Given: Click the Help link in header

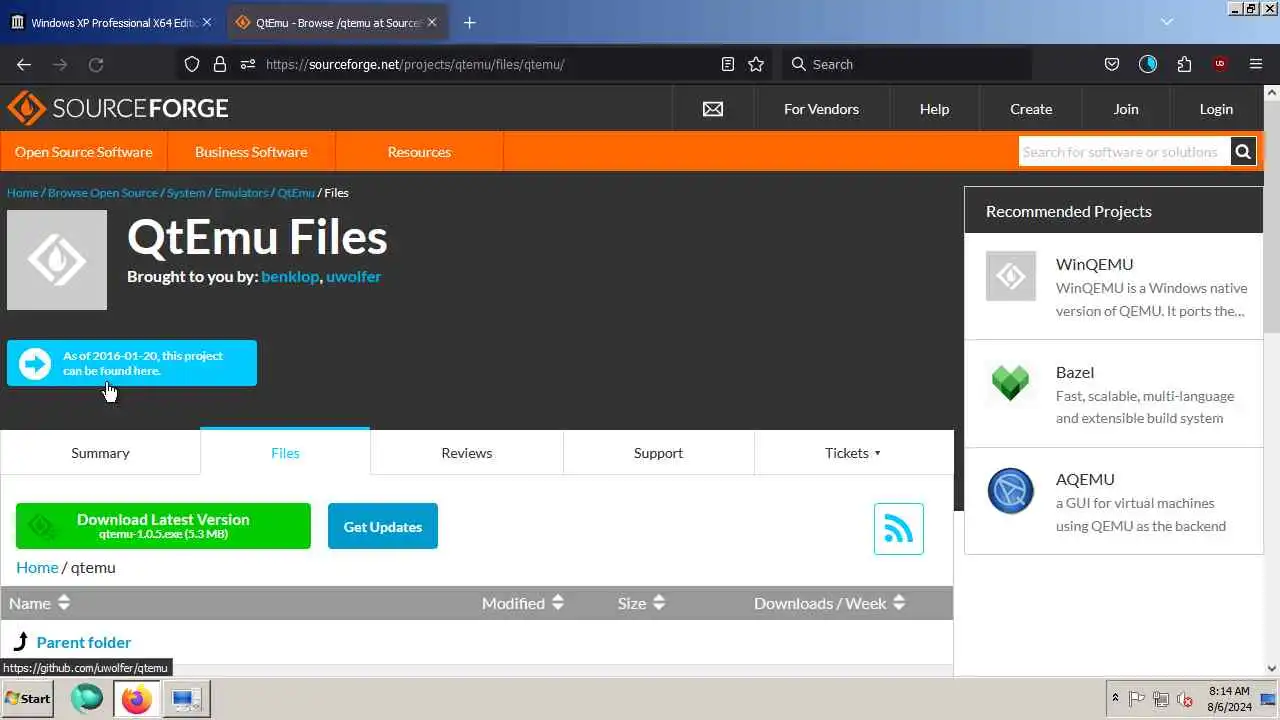Looking at the screenshot, I should click(x=934, y=109).
